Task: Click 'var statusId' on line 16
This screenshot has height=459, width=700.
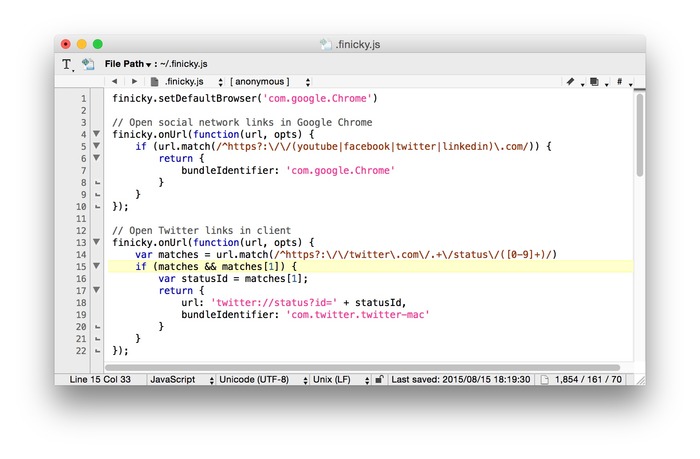Action: pos(193,279)
